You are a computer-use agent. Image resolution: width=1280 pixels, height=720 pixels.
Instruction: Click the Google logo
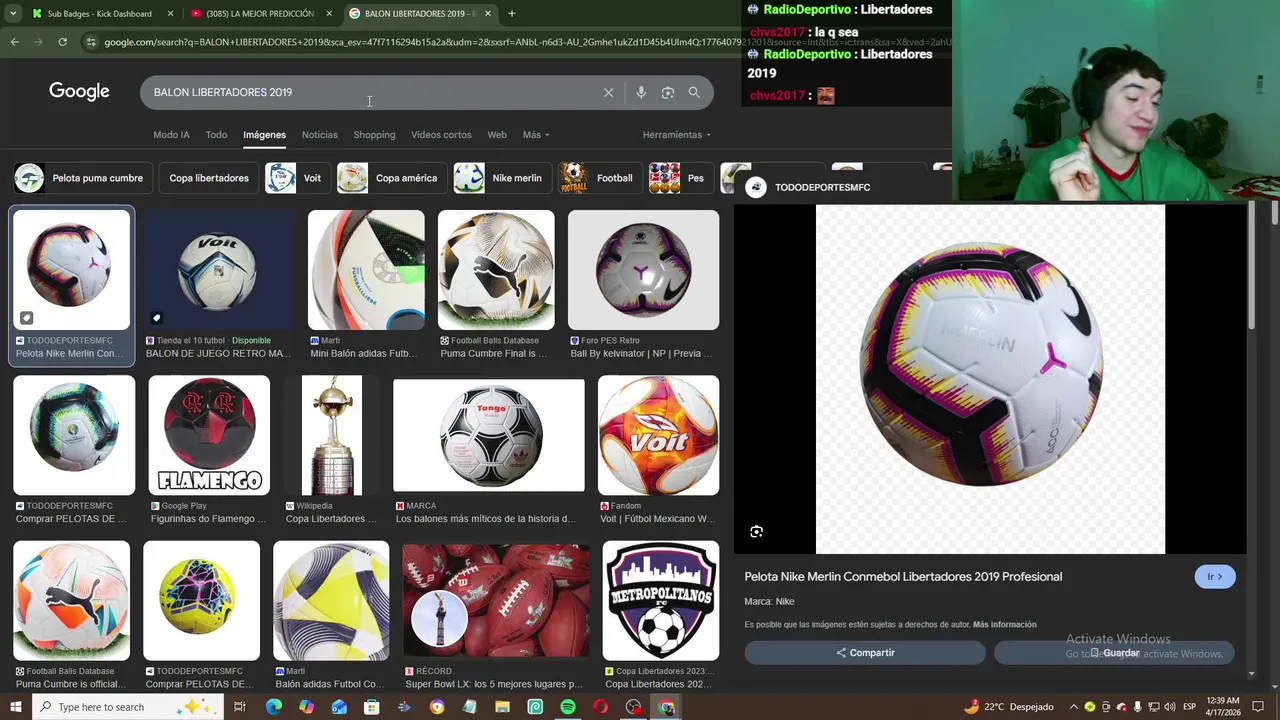pos(79,92)
